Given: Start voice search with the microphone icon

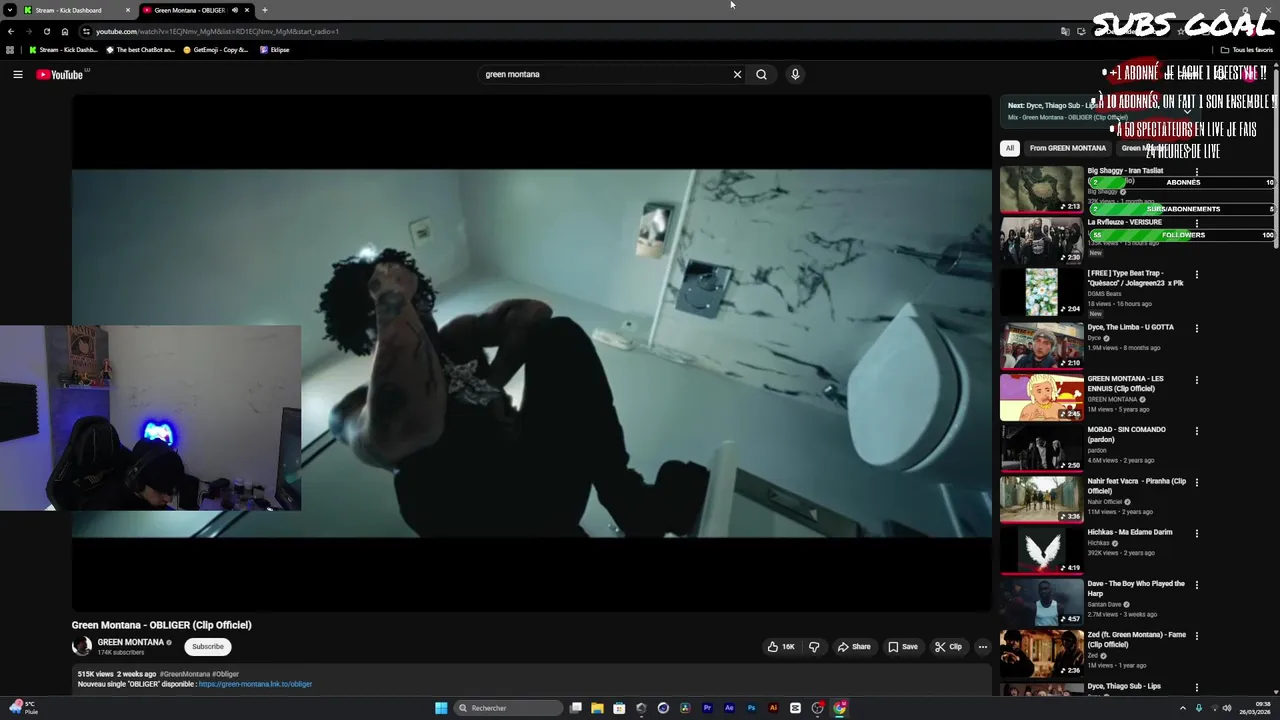Looking at the screenshot, I should [x=795, y=74].
